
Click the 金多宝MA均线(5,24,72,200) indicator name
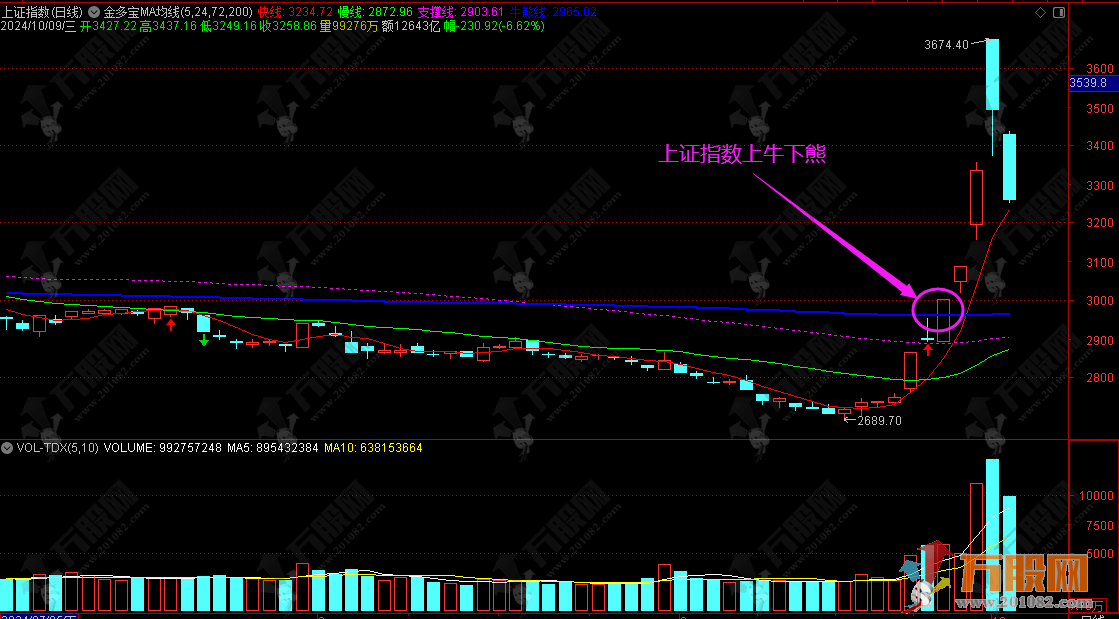[178, 12]
